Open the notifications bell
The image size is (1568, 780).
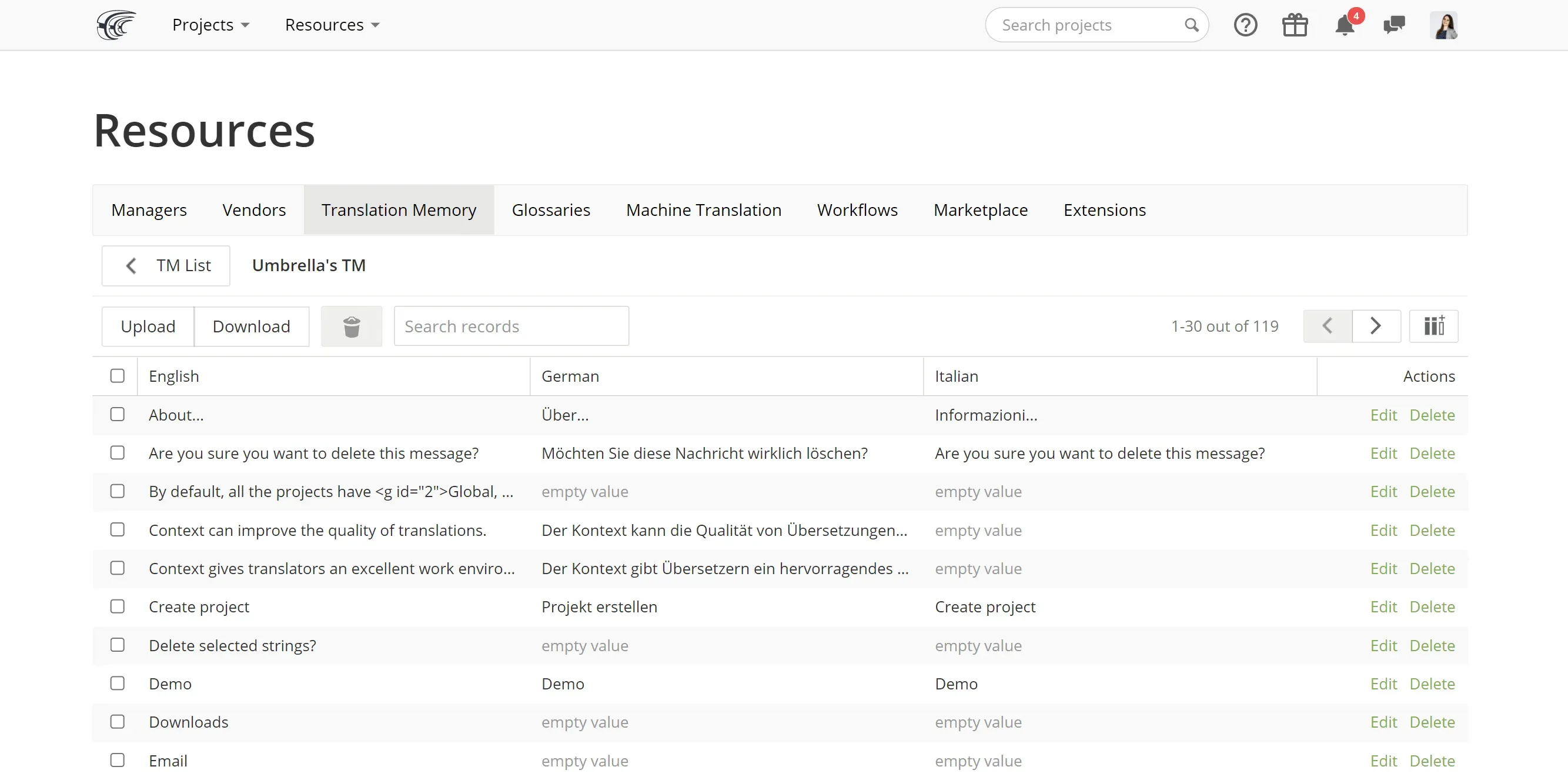click(x=1344, y=26)
